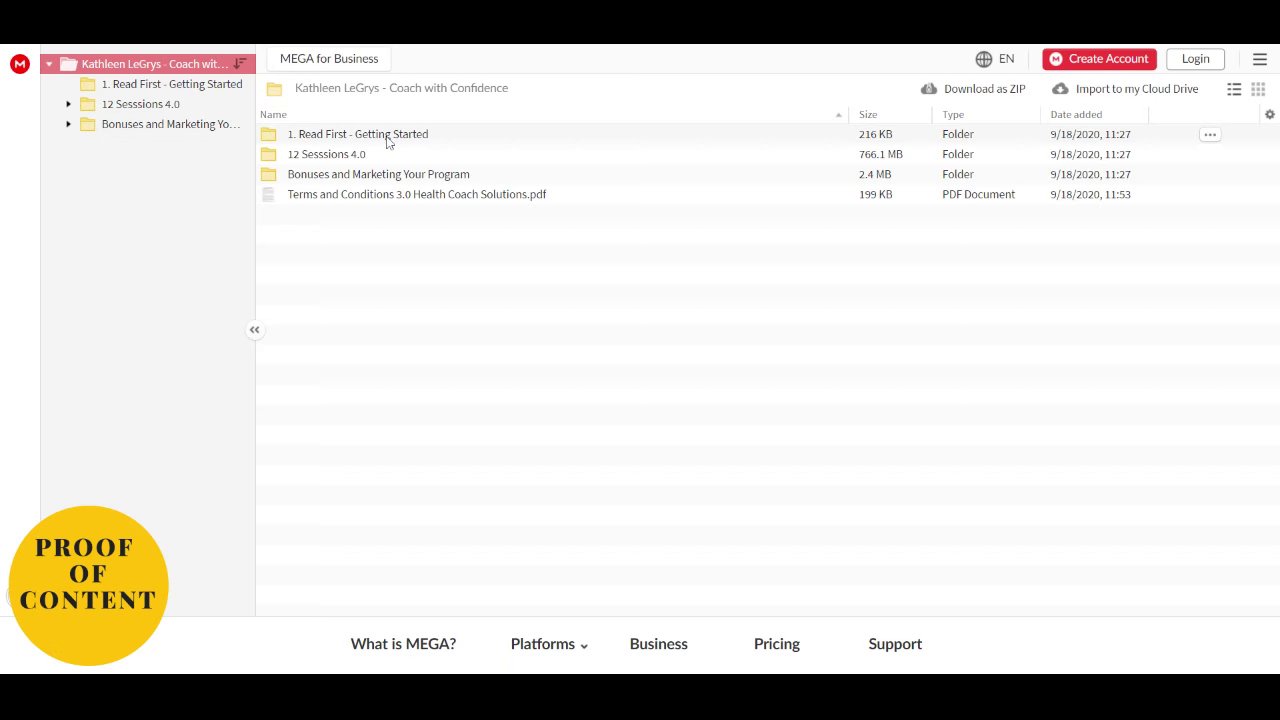
Task: Open the MEGA for Business tab
Action: click(329, 59)
